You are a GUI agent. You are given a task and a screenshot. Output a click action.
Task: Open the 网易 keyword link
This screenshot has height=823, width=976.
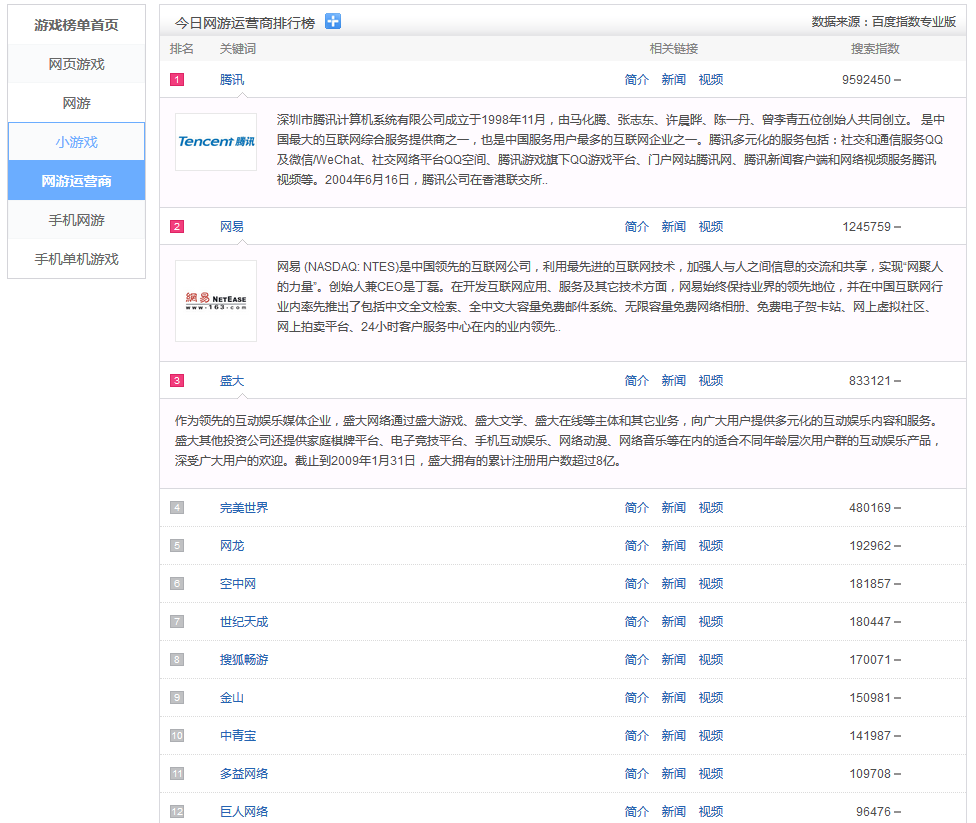click(232, 227)
